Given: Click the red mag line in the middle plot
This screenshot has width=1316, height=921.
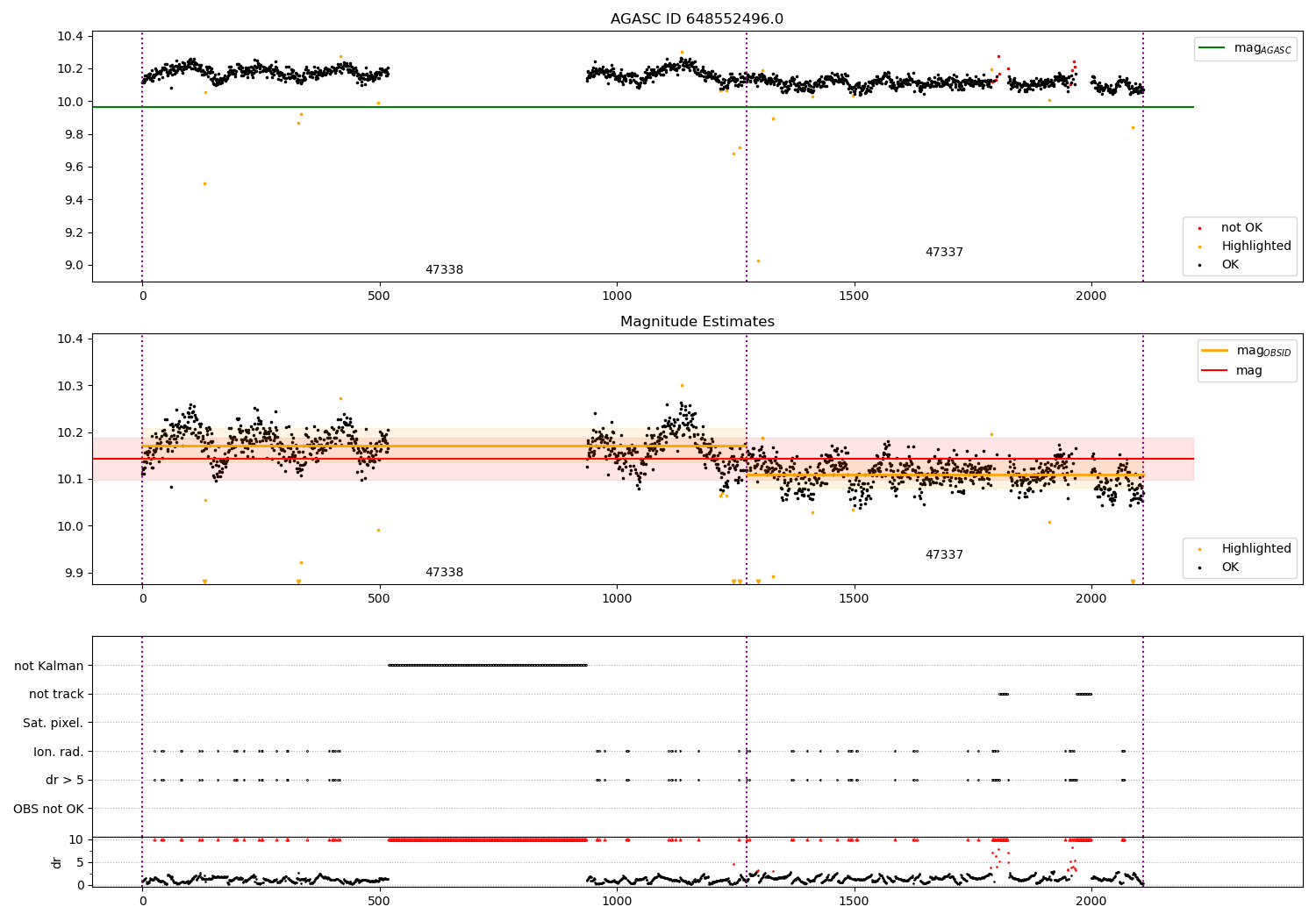Looking at the screenshot, I should (x=642, y=459).
